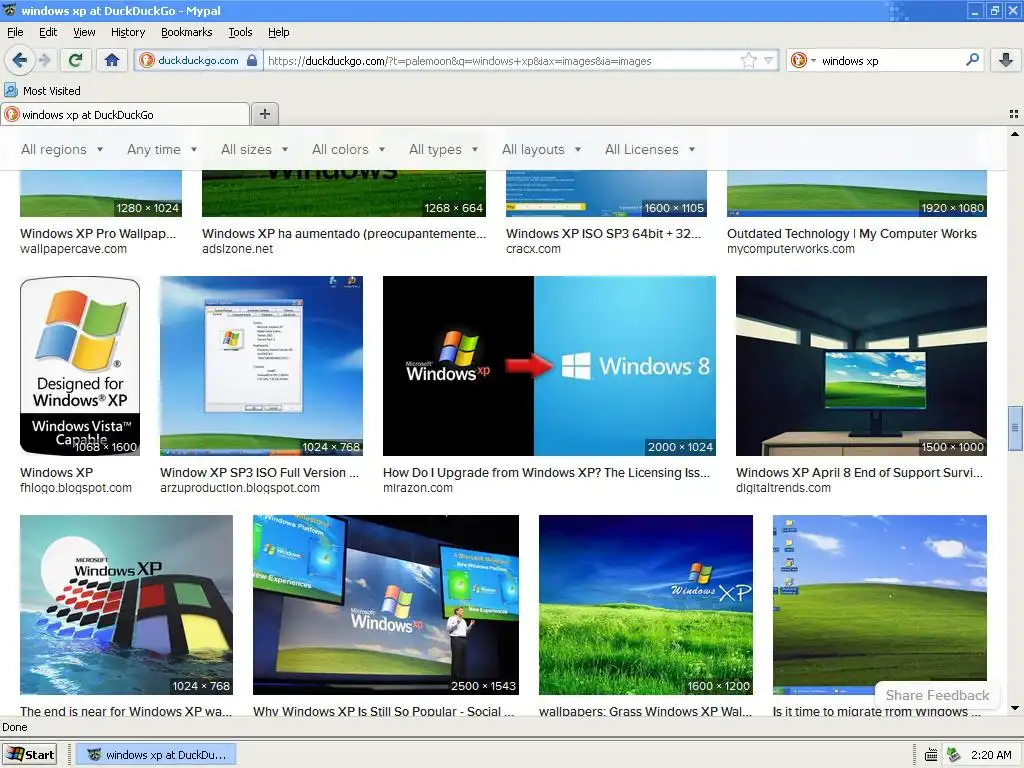The height and width of the screenshot is (768, 1024).
Task: Expand the All colors filter
Action: [349, 150]
